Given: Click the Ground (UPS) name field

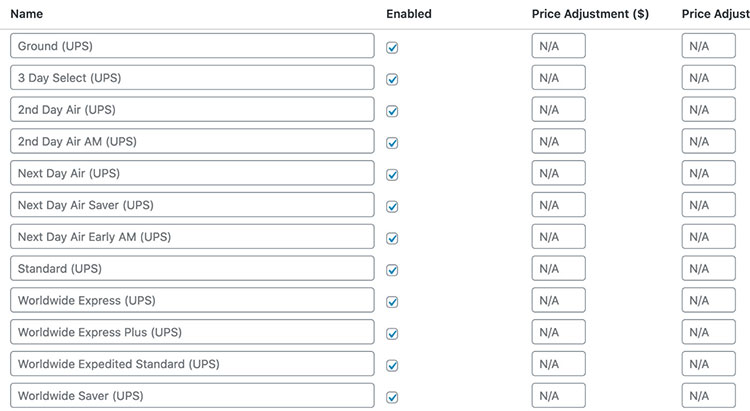Looking at the screenshot, I should 192,46.
